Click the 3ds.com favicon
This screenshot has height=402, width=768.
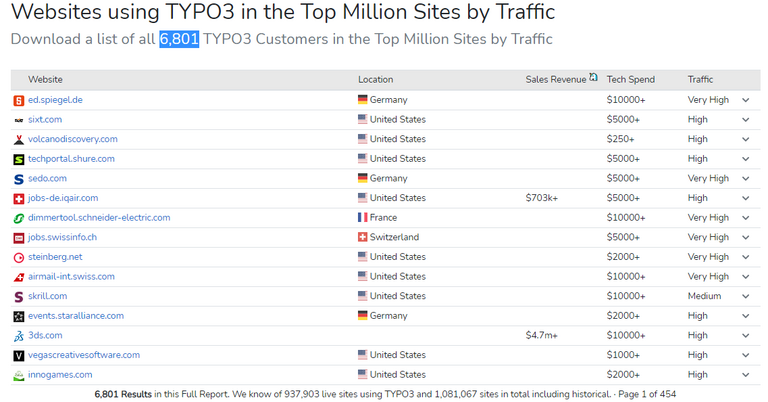point(19,336)
